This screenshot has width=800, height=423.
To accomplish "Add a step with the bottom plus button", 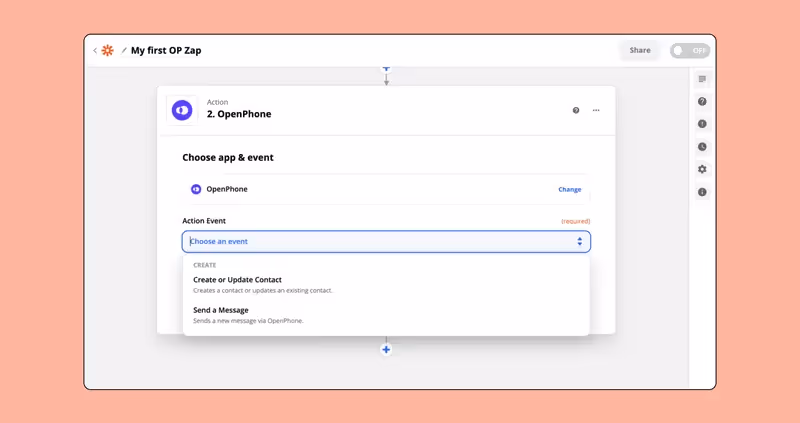I will pyautogui.click(x=386, y=350).
